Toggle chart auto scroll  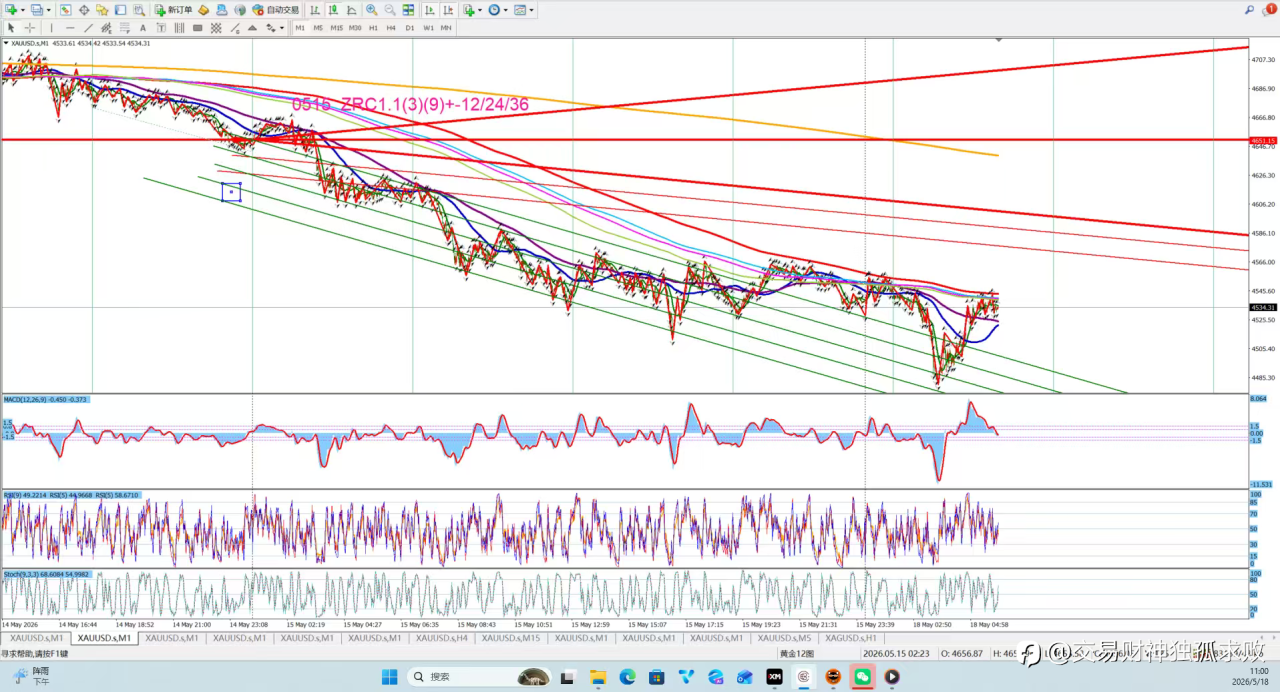pos(429,10)
